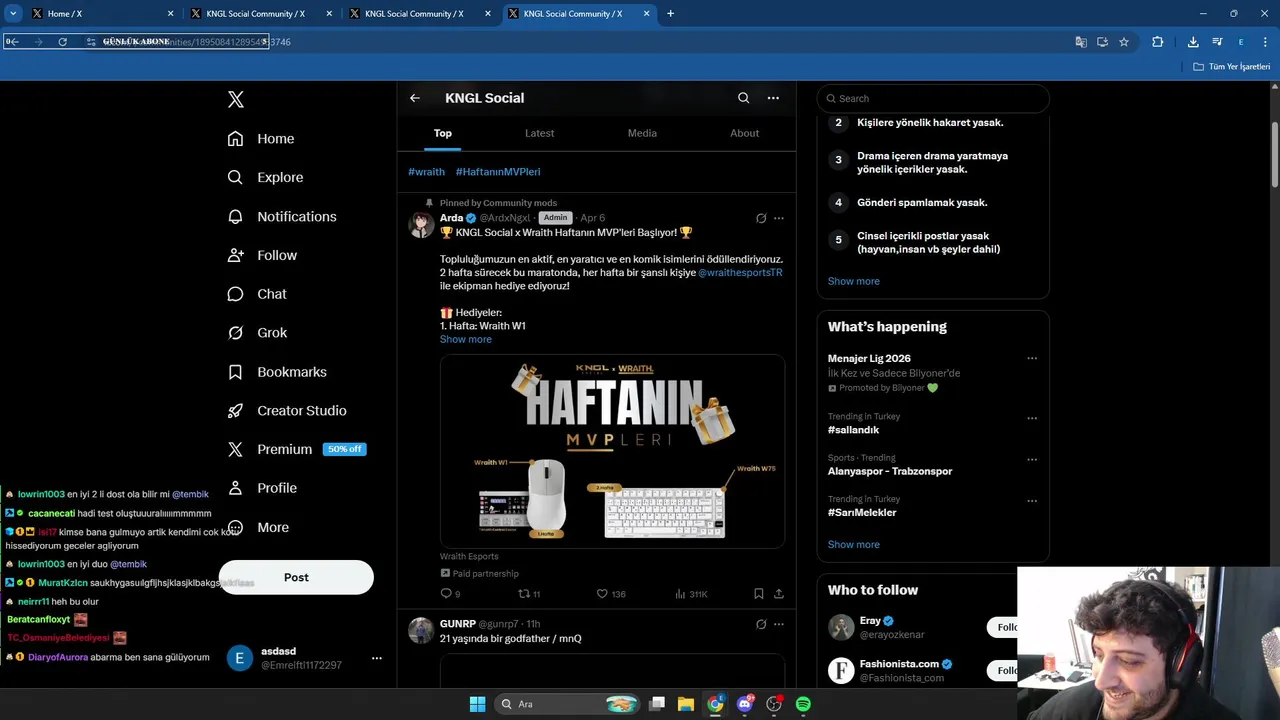Reload the page
The width and height of the screenshot is (1280, 720).
pos(62,42)
